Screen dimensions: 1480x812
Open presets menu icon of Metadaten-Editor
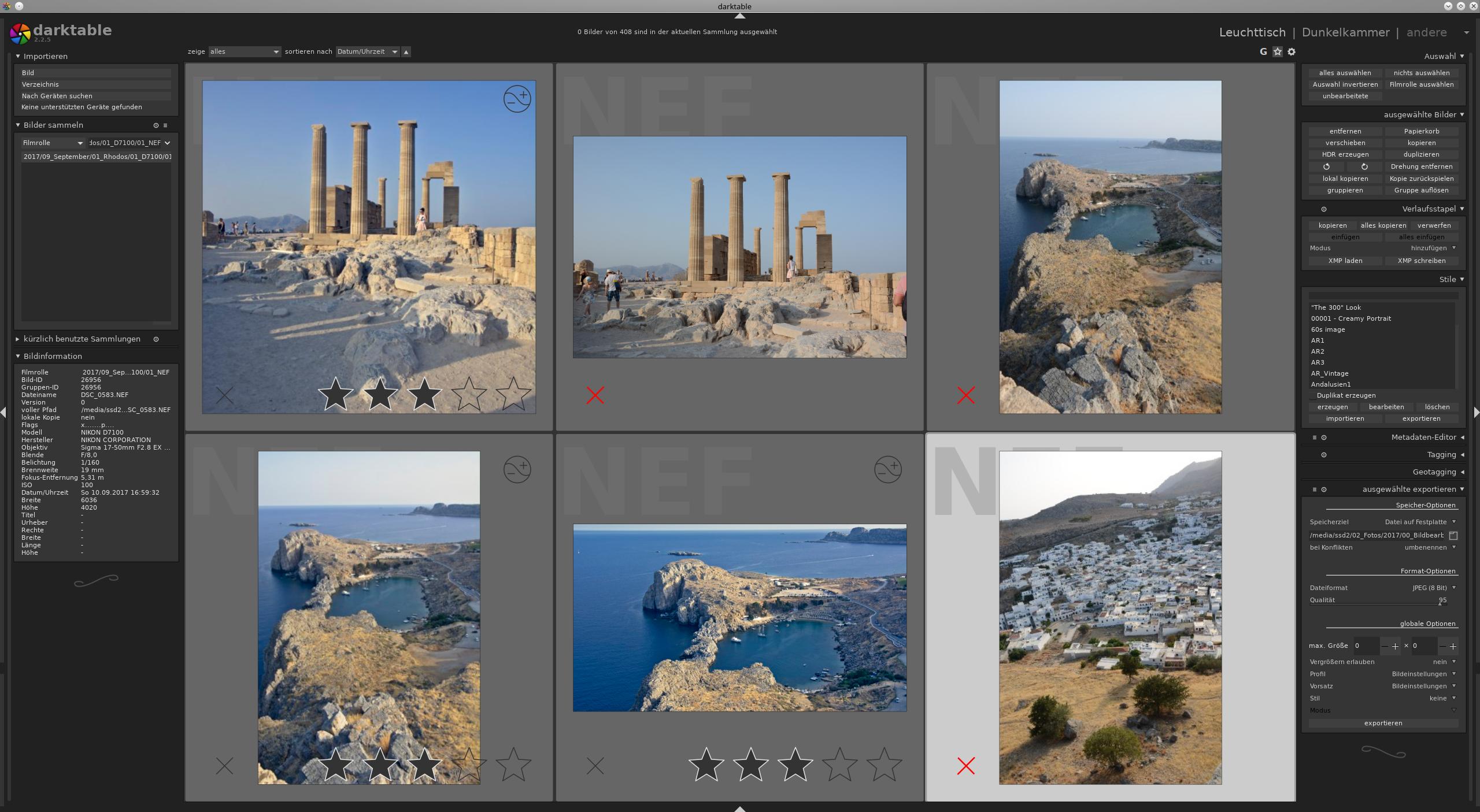pos(1314,437)
